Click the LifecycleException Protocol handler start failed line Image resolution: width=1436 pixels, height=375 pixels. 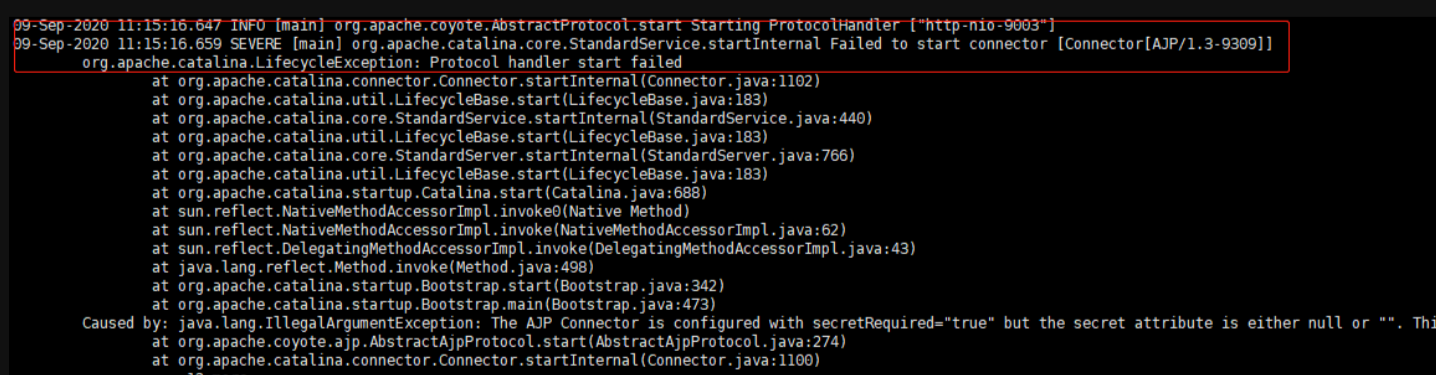[x=382, y=62]
